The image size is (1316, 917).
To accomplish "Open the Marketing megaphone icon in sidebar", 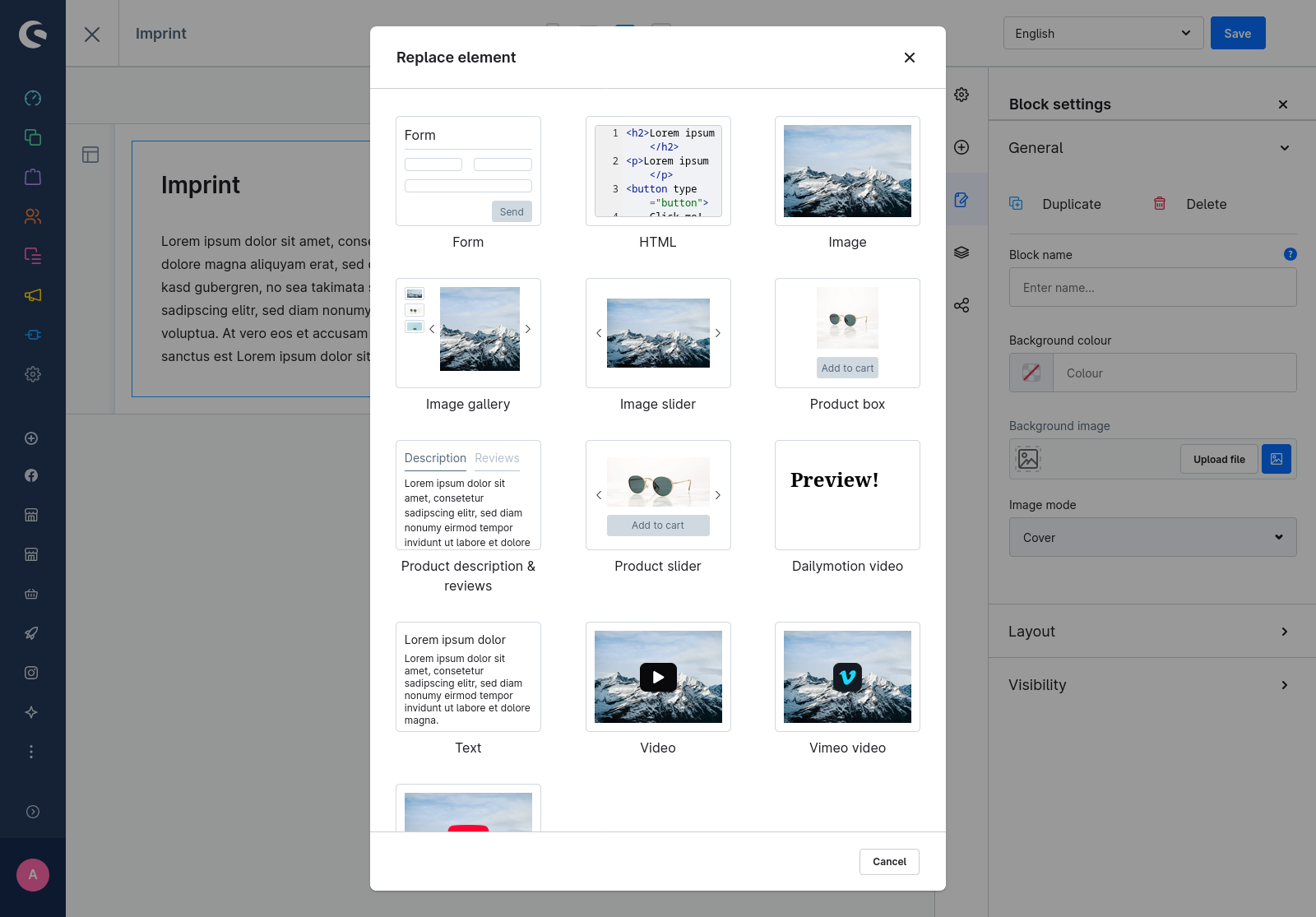I will 33,295.
